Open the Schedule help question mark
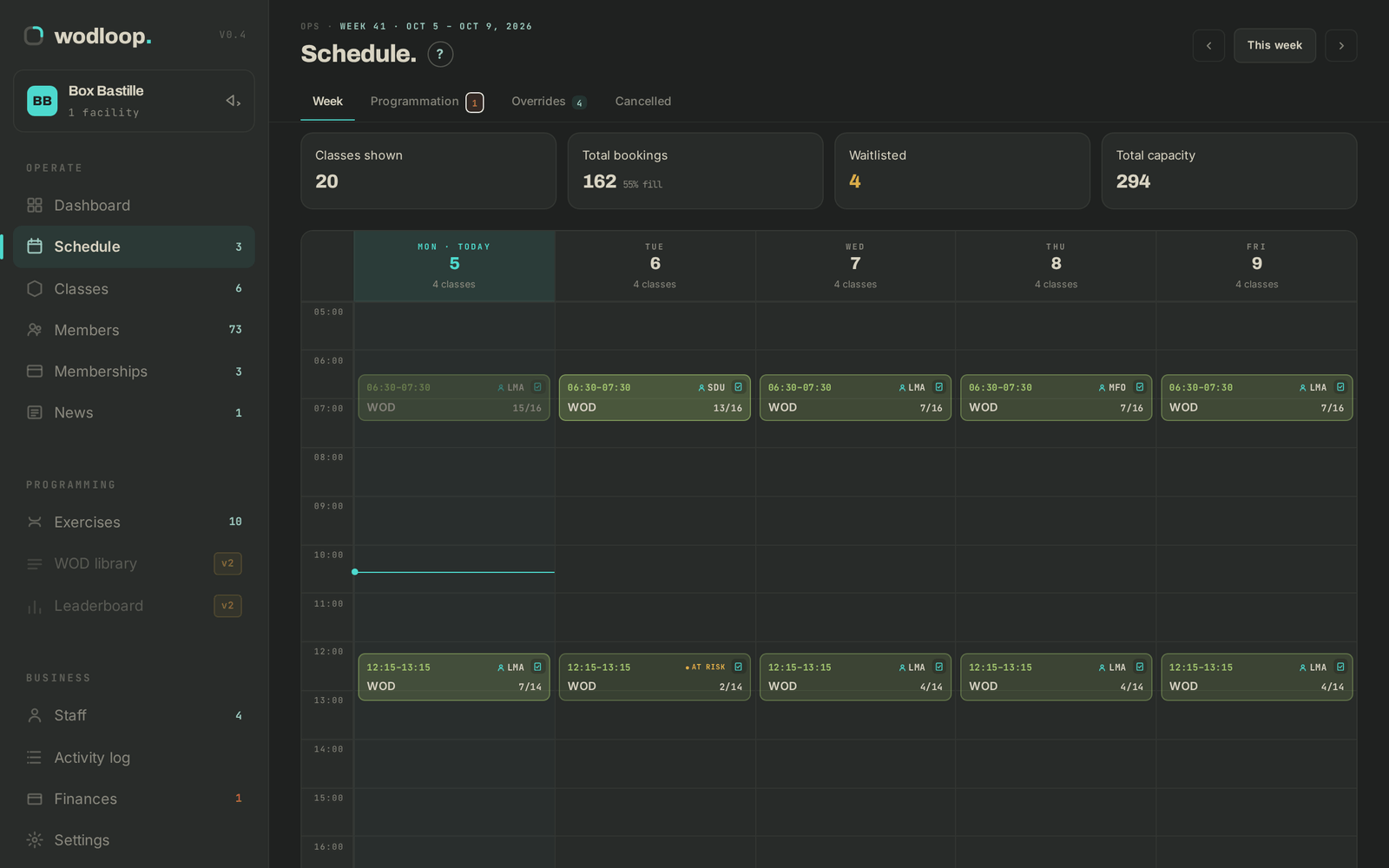Screen dimensions: 1389x868 tap(440, 54)
